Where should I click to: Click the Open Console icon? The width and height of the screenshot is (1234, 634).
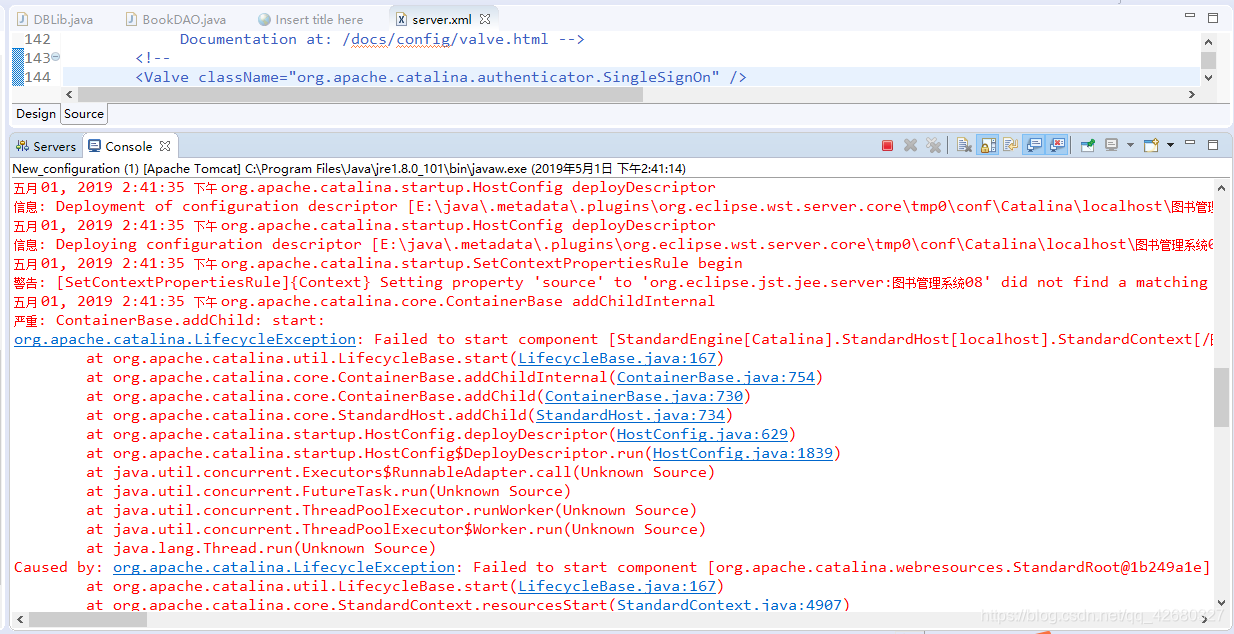click(x=1151, y=146)
